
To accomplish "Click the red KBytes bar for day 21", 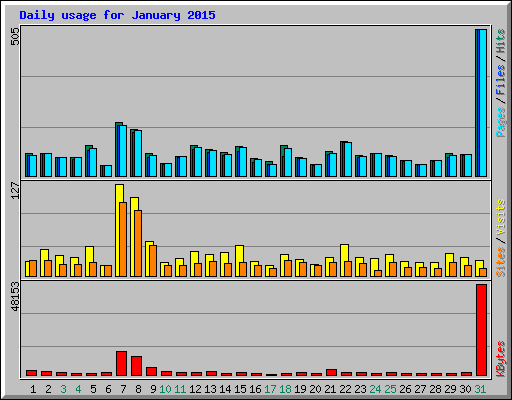I will pyautogui.click(x=331, y=372).
